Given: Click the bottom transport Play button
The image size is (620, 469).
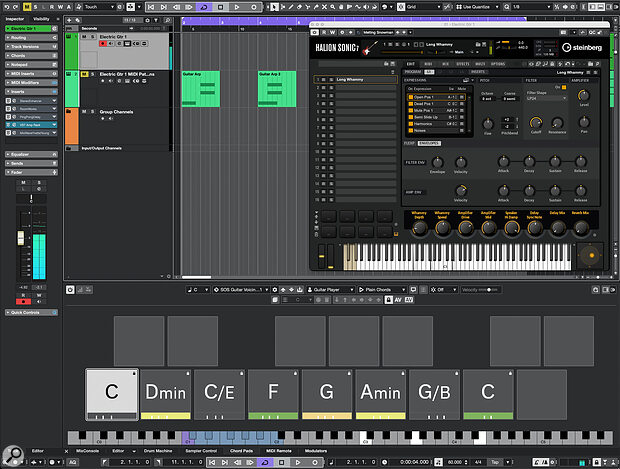Looking at the screenshot, I should pyautogui.click(x=298, y=462).
